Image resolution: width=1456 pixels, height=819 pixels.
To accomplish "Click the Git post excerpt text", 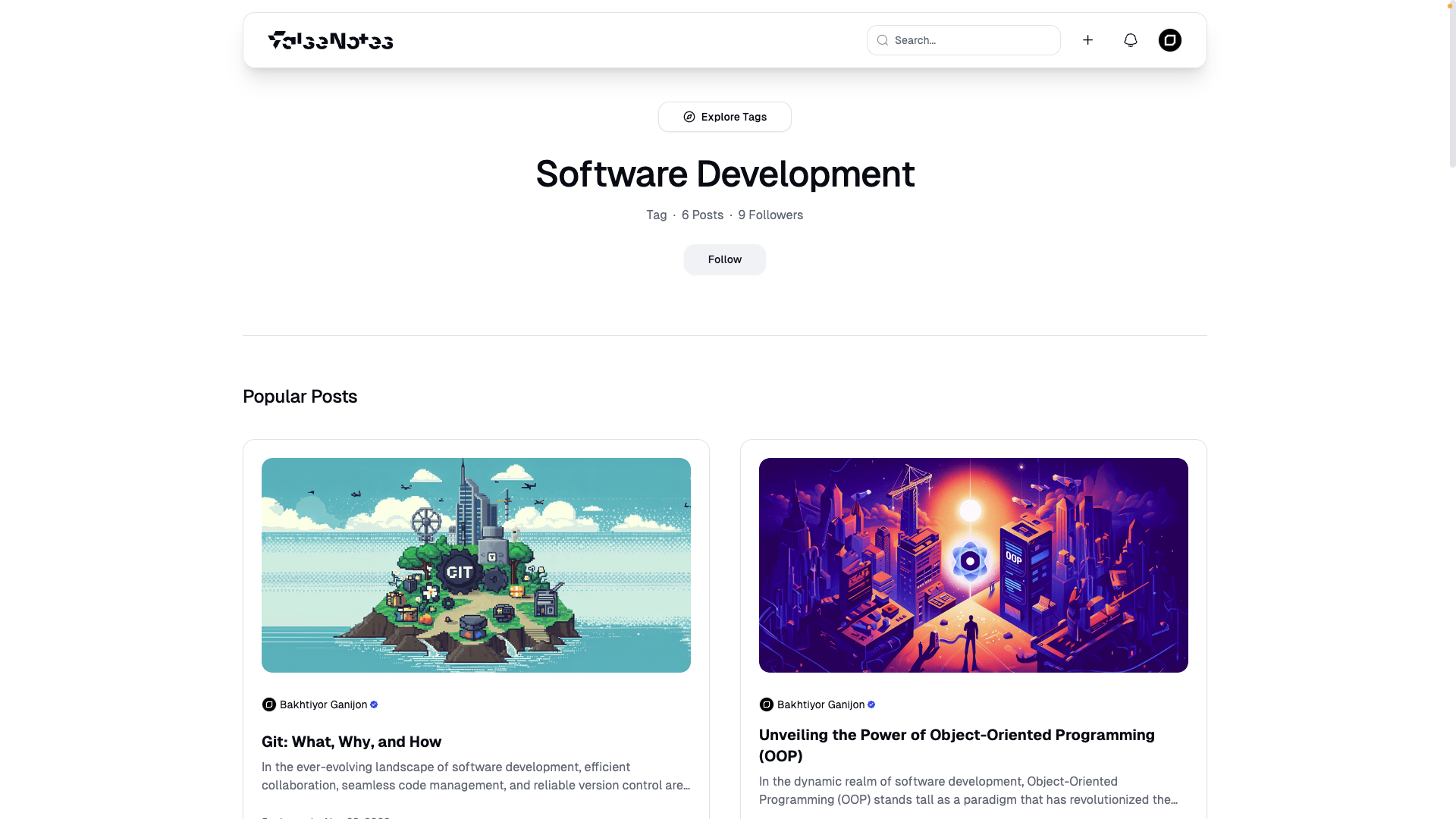I will (x=475, y=777).
